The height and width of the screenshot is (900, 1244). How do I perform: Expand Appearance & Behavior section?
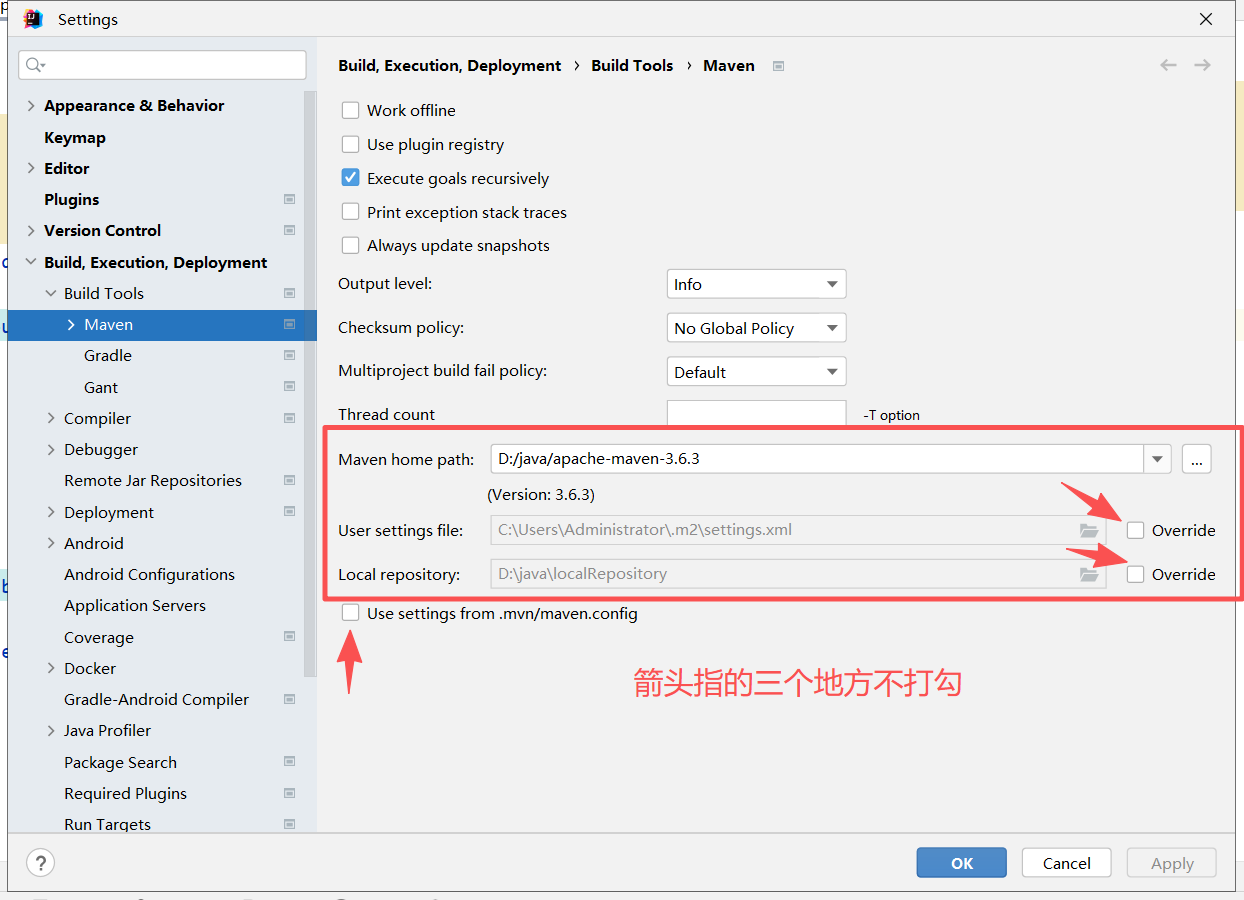[x=30, y=105]
